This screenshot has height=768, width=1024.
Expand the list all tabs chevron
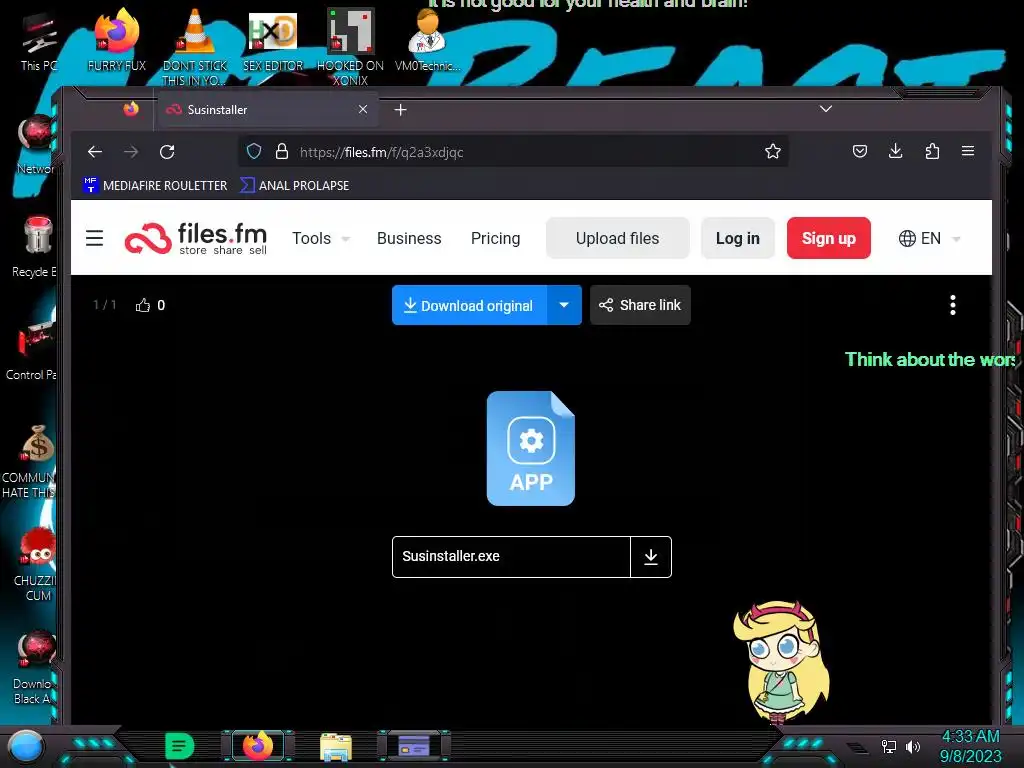tap(825, 108)
